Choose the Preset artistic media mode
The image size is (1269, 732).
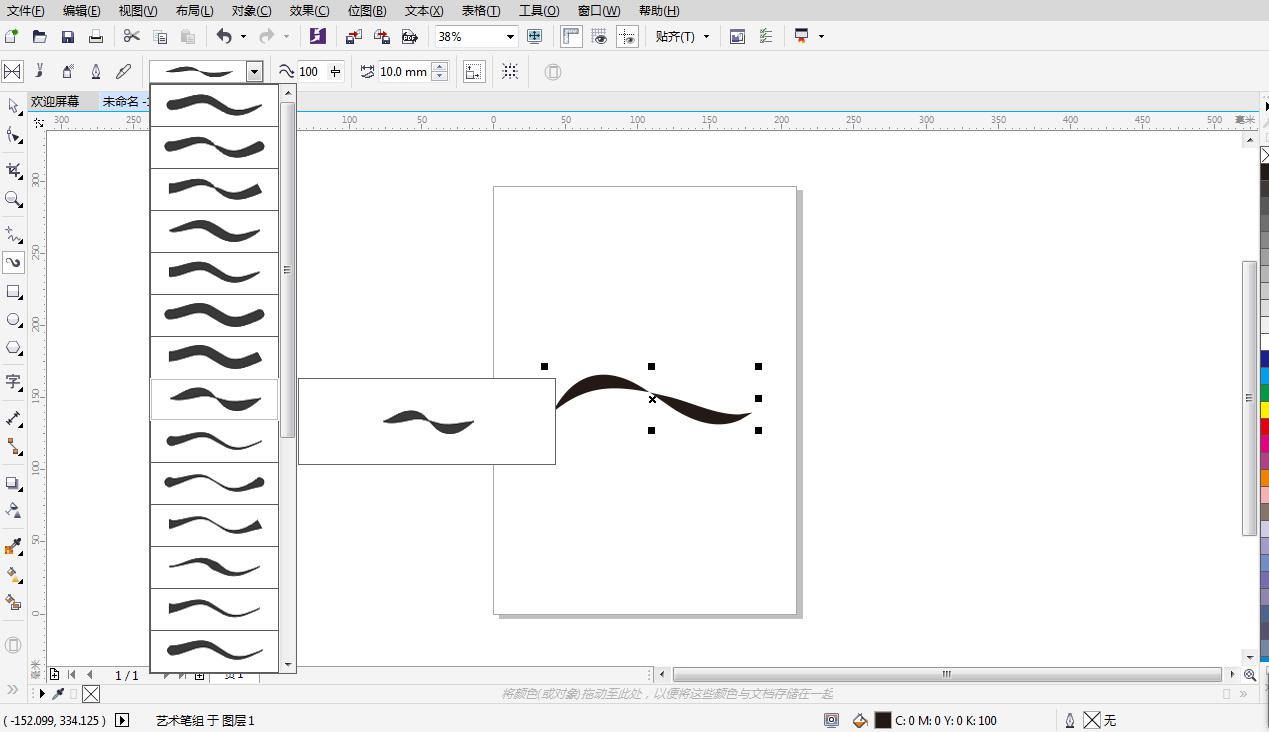pyautogui.click(x=12, y=71)
